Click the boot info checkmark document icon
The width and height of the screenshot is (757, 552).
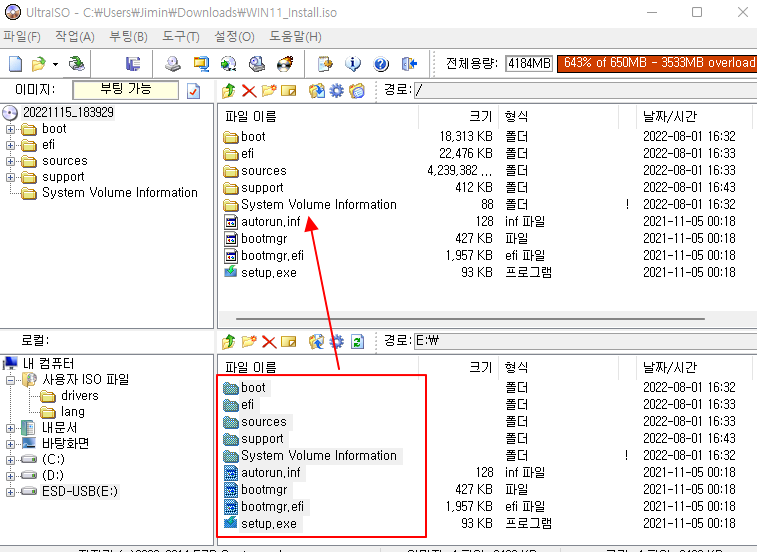point(194,91)
